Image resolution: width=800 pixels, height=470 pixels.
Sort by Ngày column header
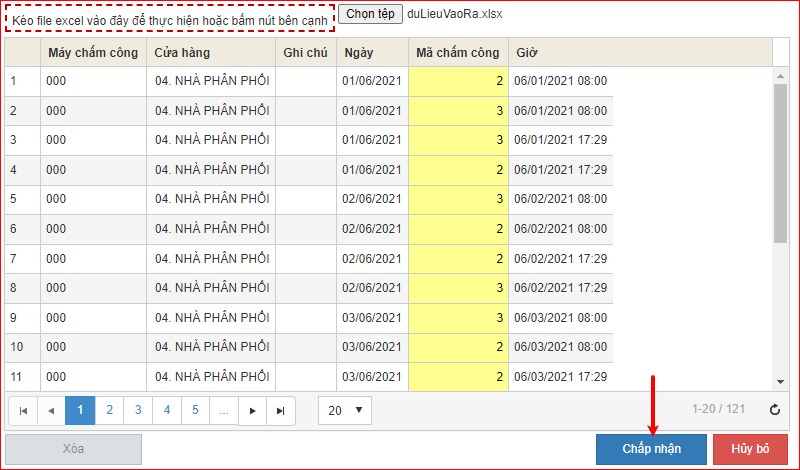372,53
